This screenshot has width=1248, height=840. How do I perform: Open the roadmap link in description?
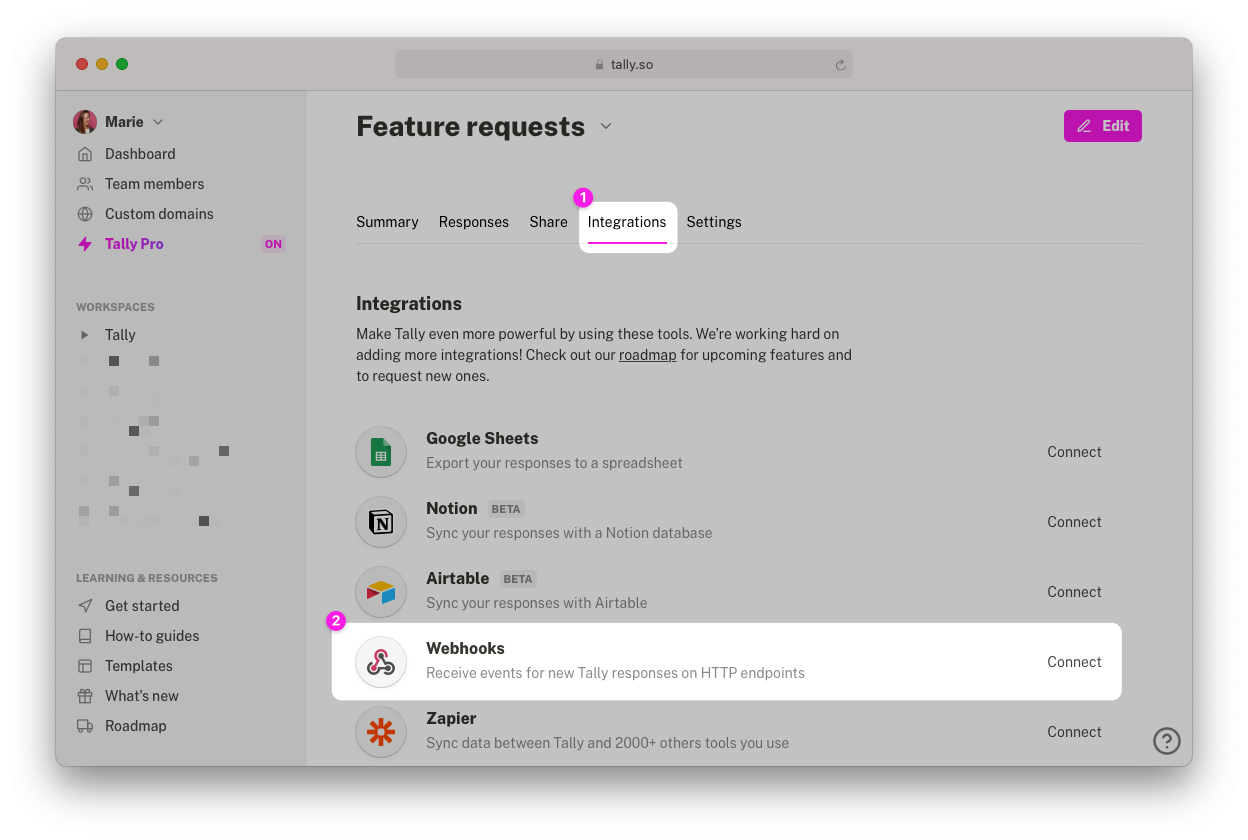tap(648, 355)
